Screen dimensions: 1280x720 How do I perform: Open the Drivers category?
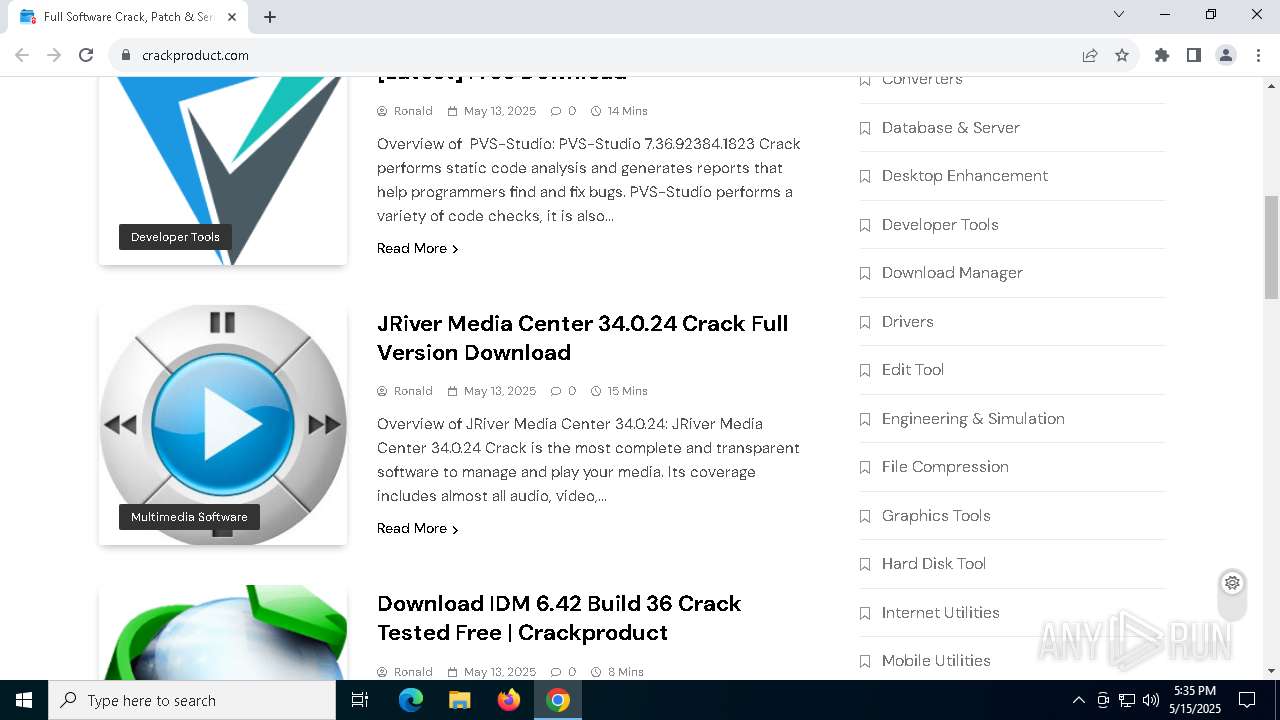point(908,321)
